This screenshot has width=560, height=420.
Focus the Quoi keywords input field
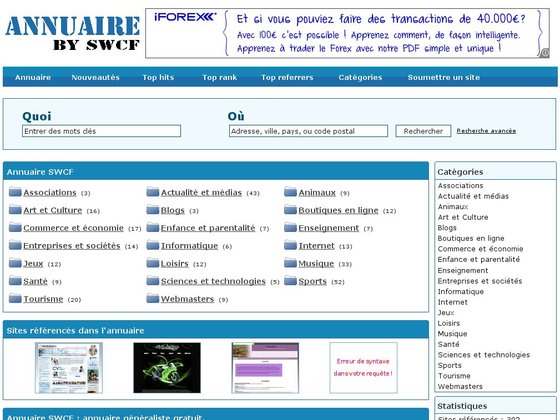click(x=101, y=131)
